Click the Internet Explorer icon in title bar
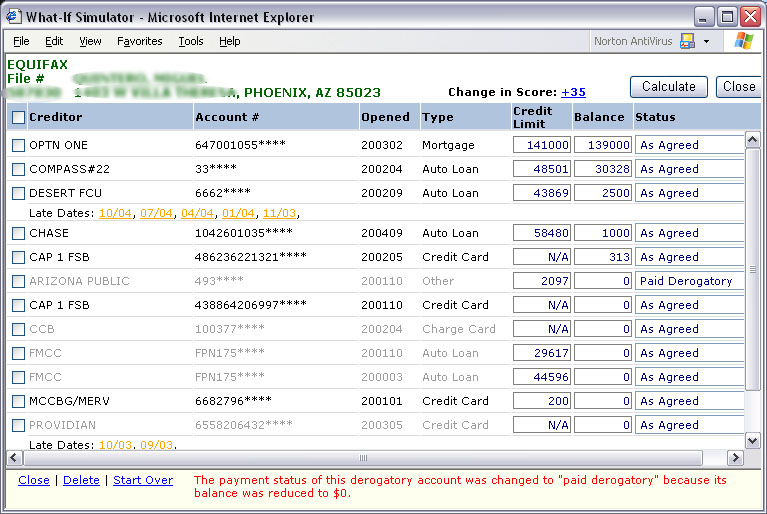767x514 pixels. pyautogui.click(x=13, y=16)
